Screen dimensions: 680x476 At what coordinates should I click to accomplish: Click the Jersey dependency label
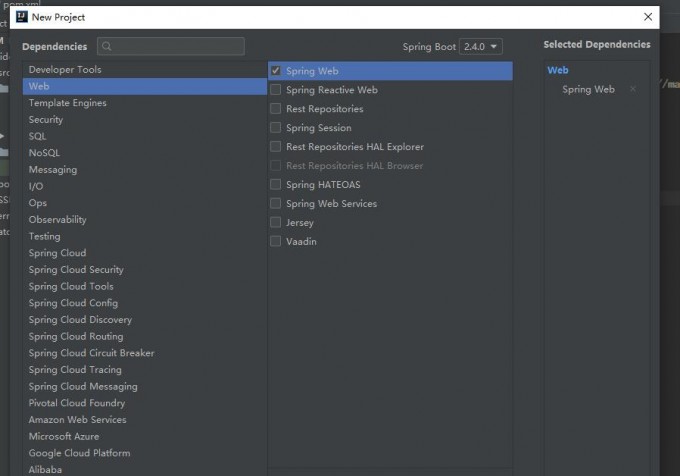tap(300, 223)
